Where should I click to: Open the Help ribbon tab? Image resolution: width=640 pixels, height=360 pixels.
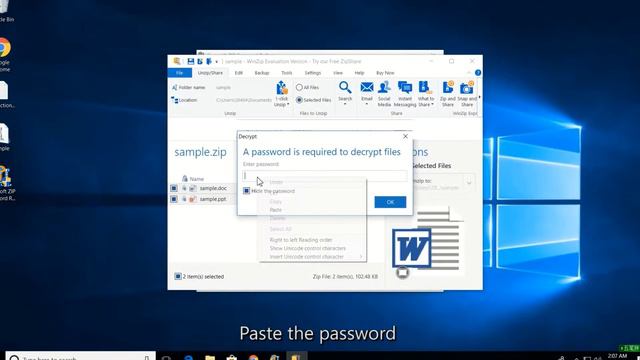tap(359, 73)
